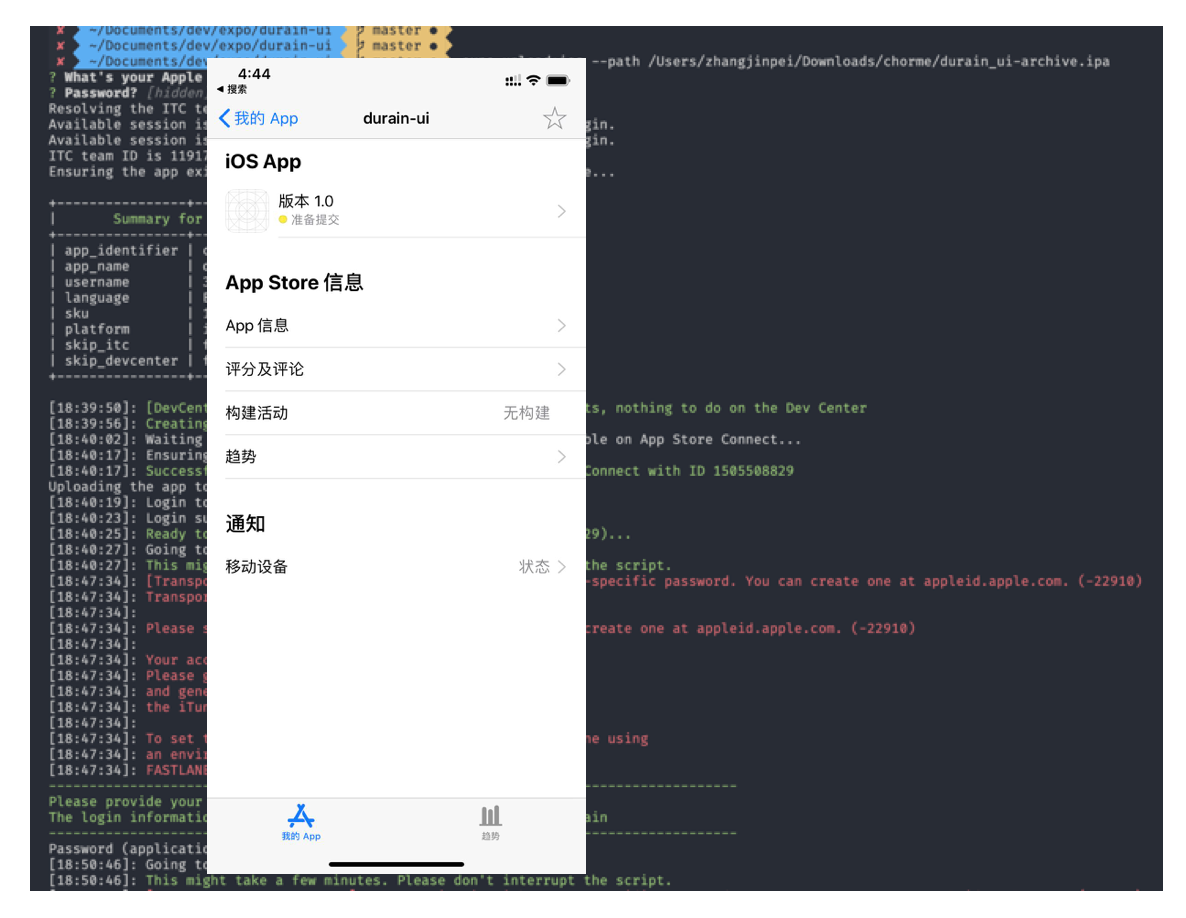Open the 趋势 list row
This screenshot has height=918, width=1186.
click(396, 457)
